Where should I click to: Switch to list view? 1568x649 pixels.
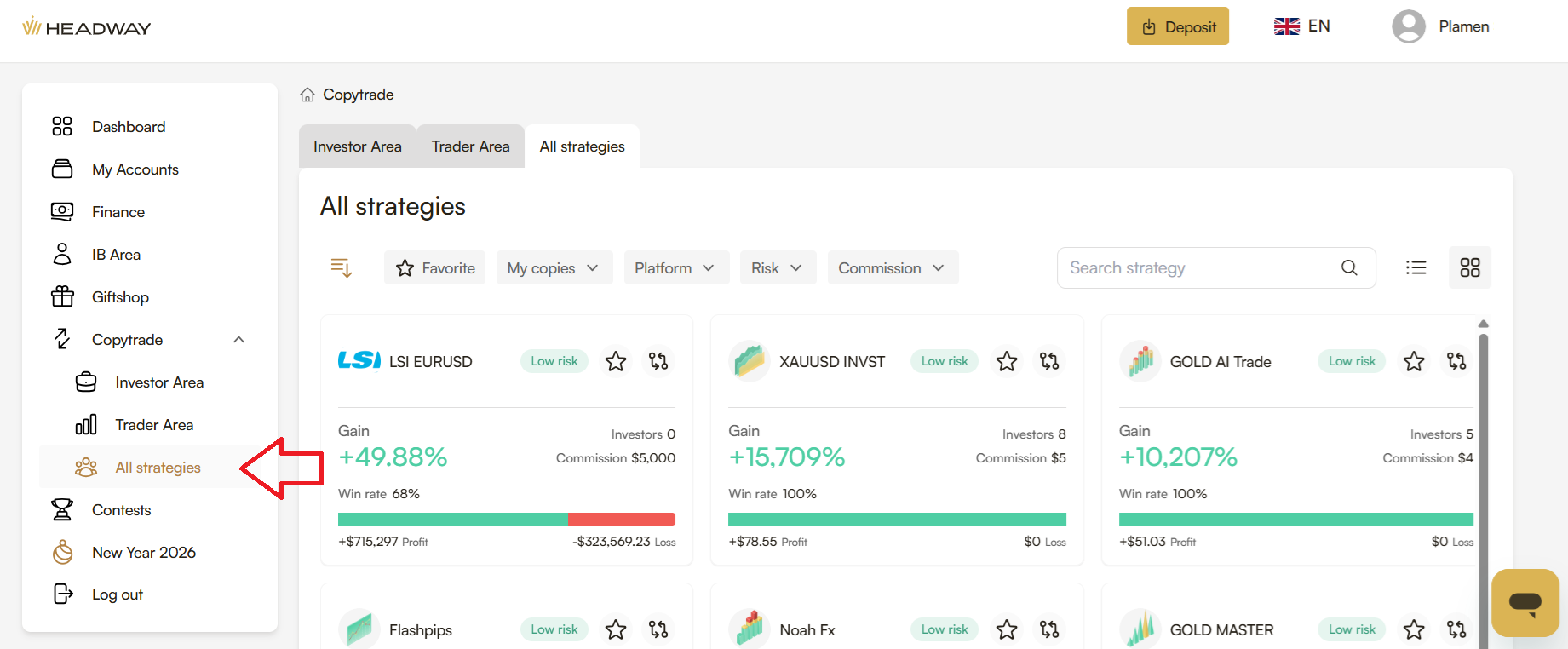pyautogui.click(x=1416, y=267)
